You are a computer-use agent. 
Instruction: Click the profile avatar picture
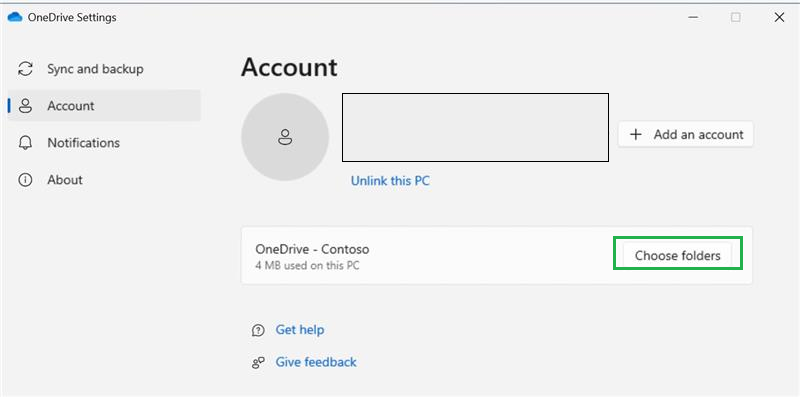(x=285, y=137)
